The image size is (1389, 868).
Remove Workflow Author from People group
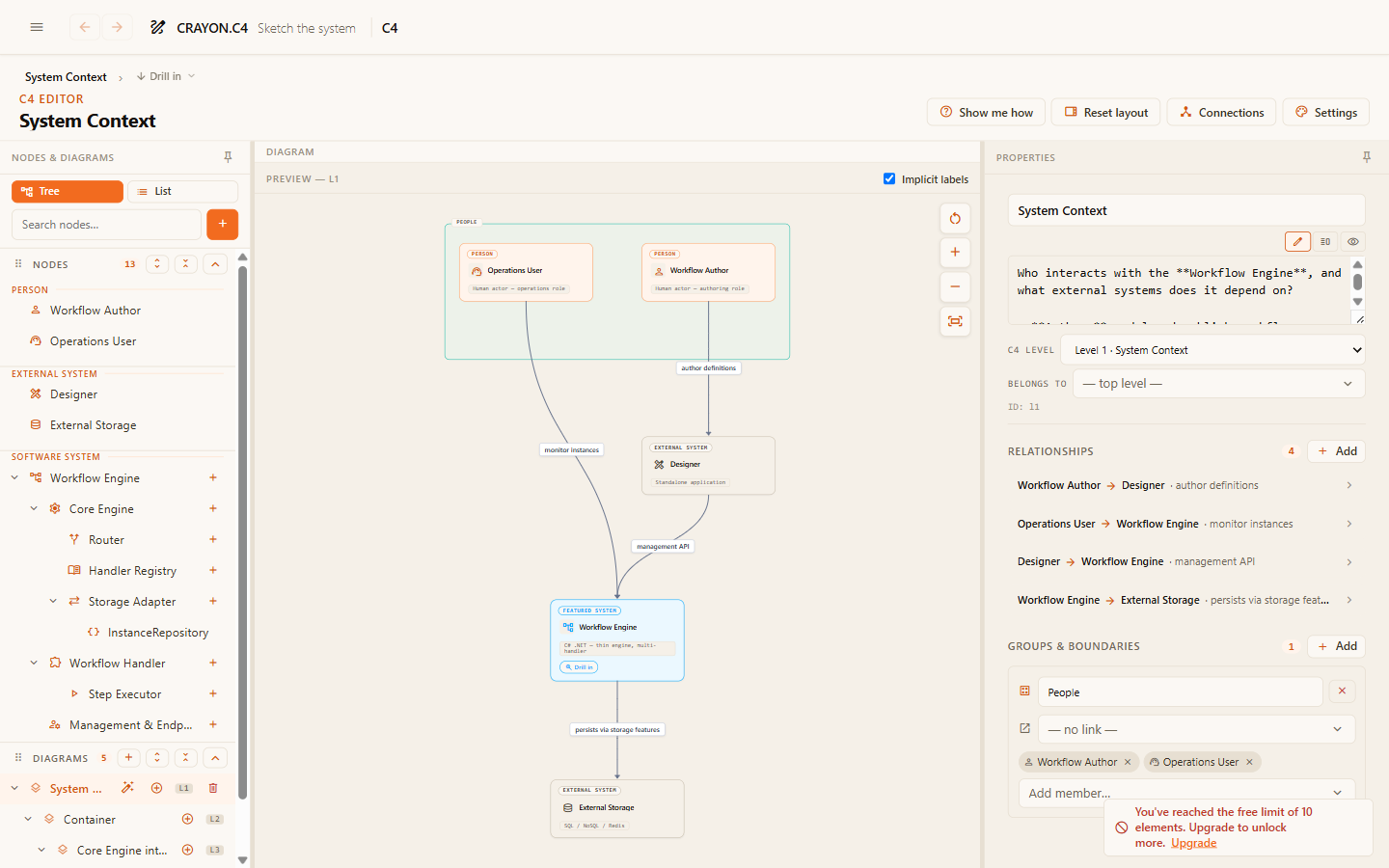1128,762
